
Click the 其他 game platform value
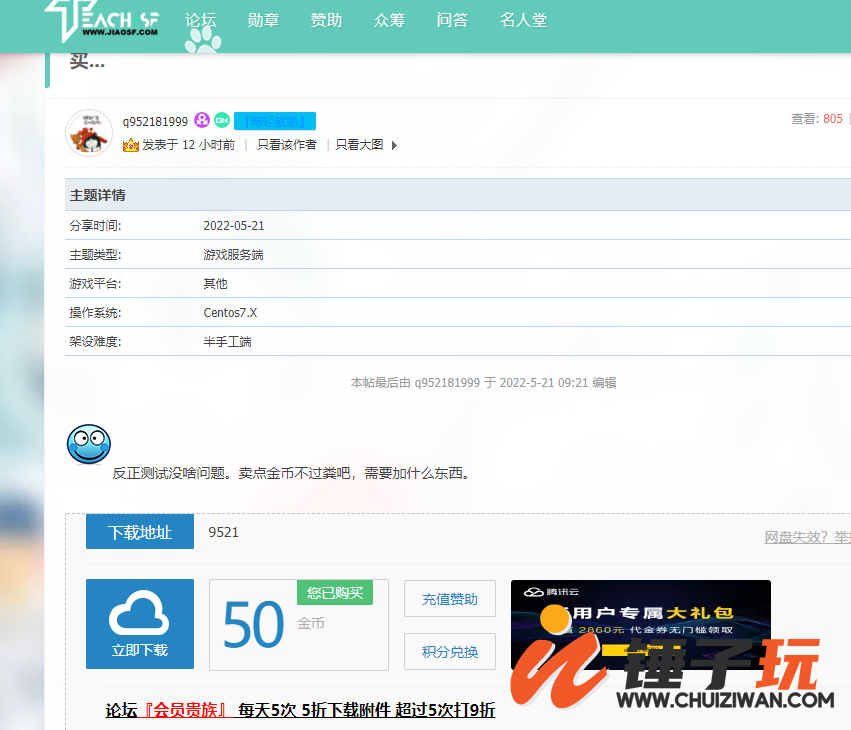pyautogui.click(x=215, y=284)
